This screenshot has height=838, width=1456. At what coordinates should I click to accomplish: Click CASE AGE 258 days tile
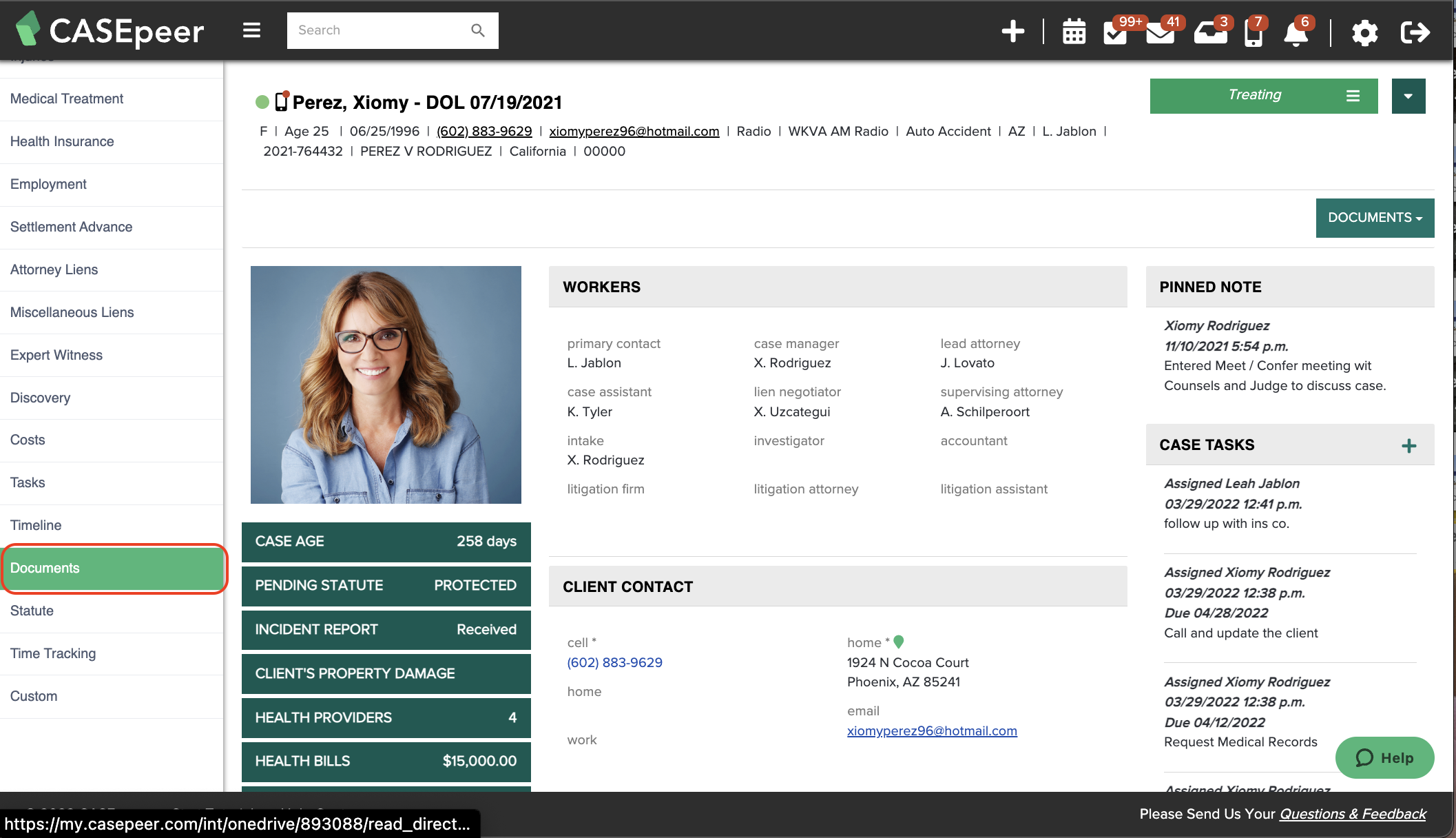[386, 542]
